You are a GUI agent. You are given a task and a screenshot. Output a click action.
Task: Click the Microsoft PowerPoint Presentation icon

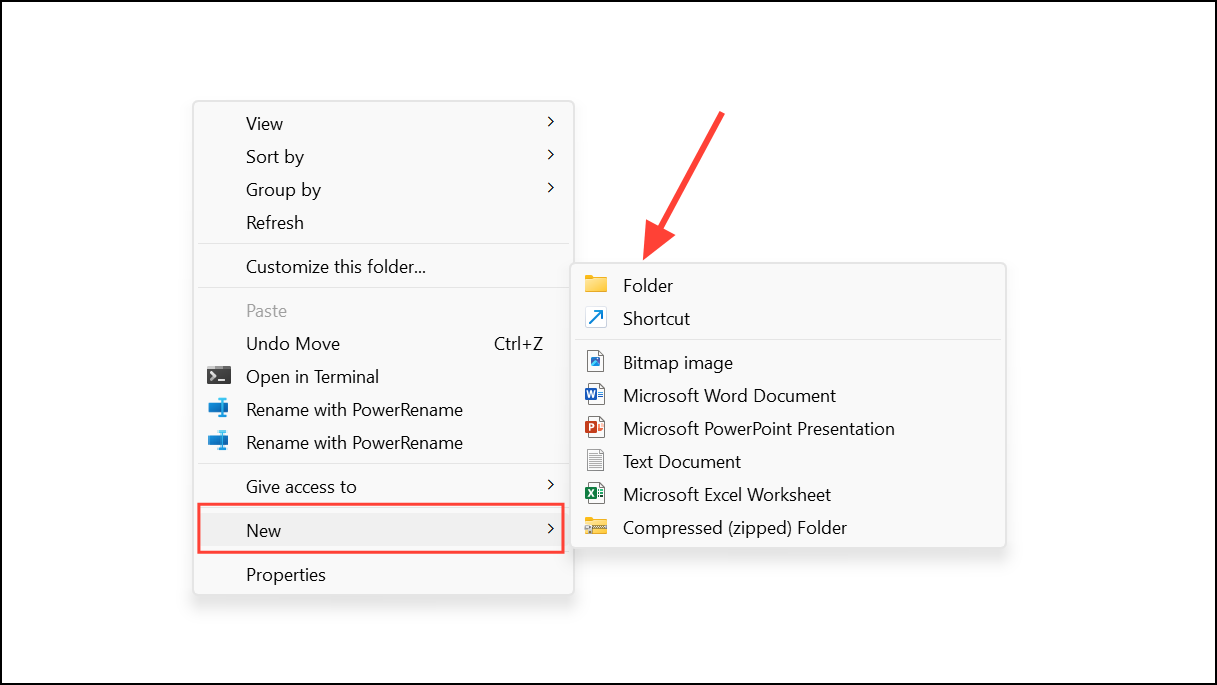(596, 427)
